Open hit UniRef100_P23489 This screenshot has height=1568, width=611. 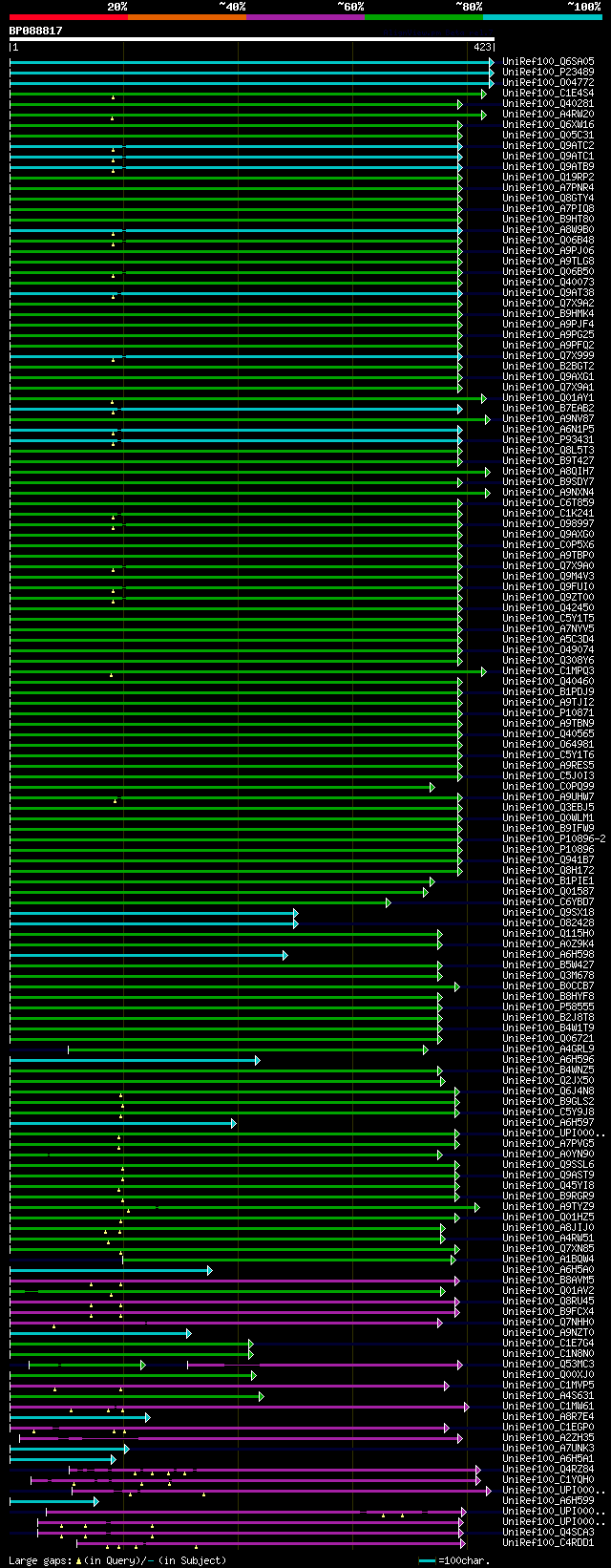tap(548, 73)
